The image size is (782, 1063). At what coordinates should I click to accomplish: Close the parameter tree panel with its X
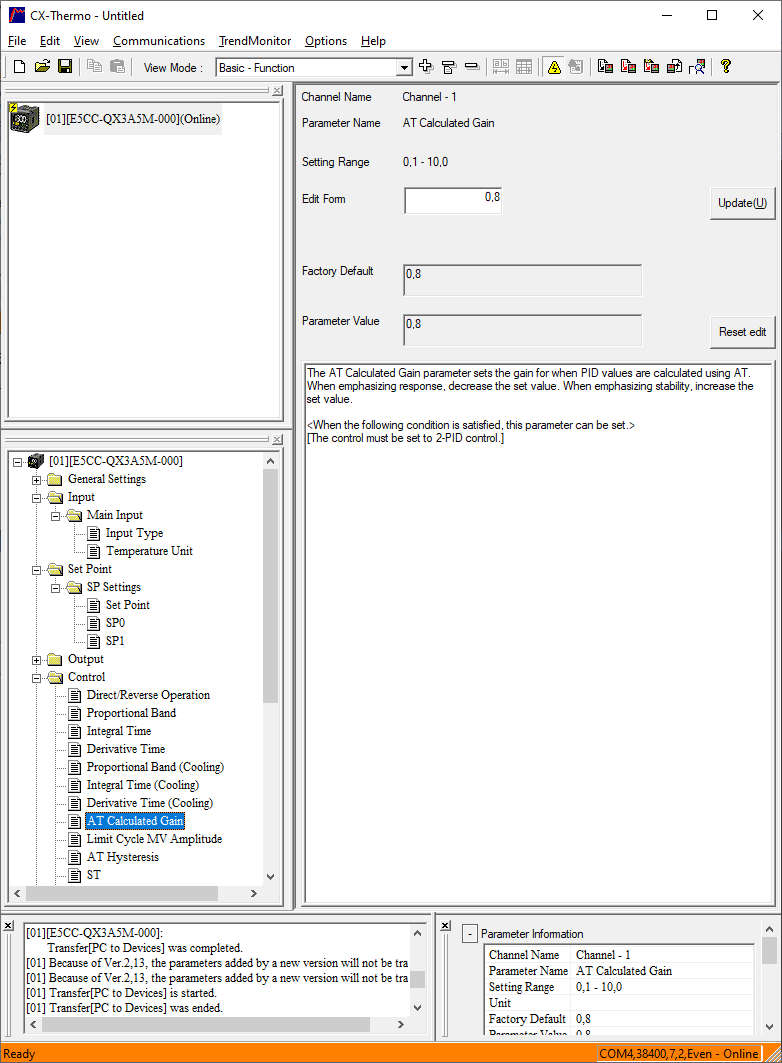click(277, 439)
